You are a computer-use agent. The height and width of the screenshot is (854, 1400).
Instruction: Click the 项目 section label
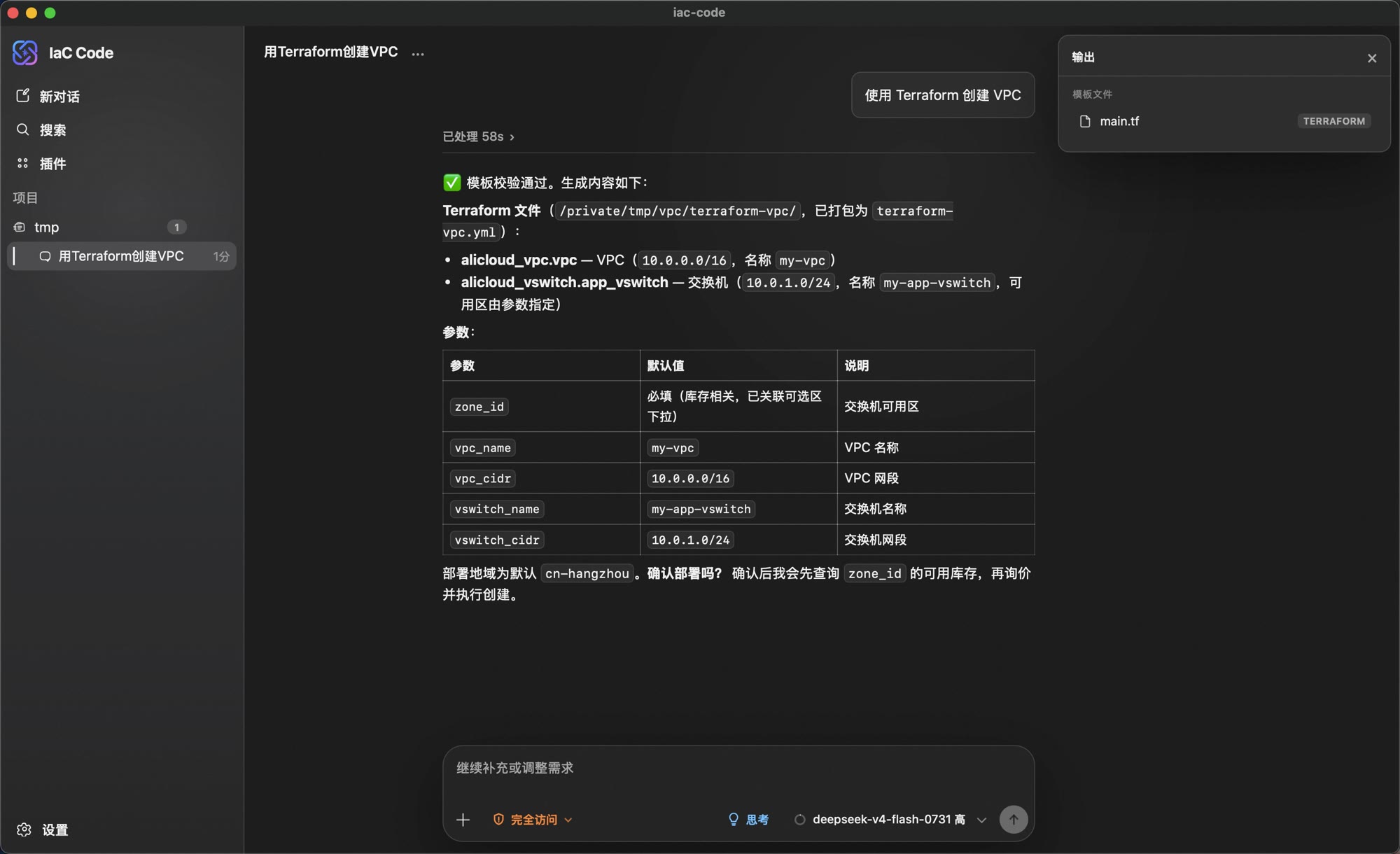point(25,197)
